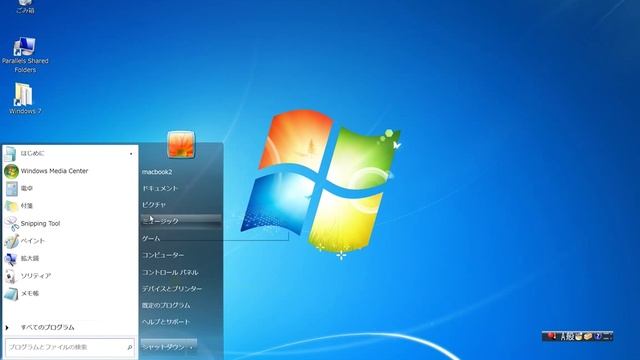Select the ごみ箱 recycle bin icon
Screen dimensions: 640x360
[x=25, y=7]
